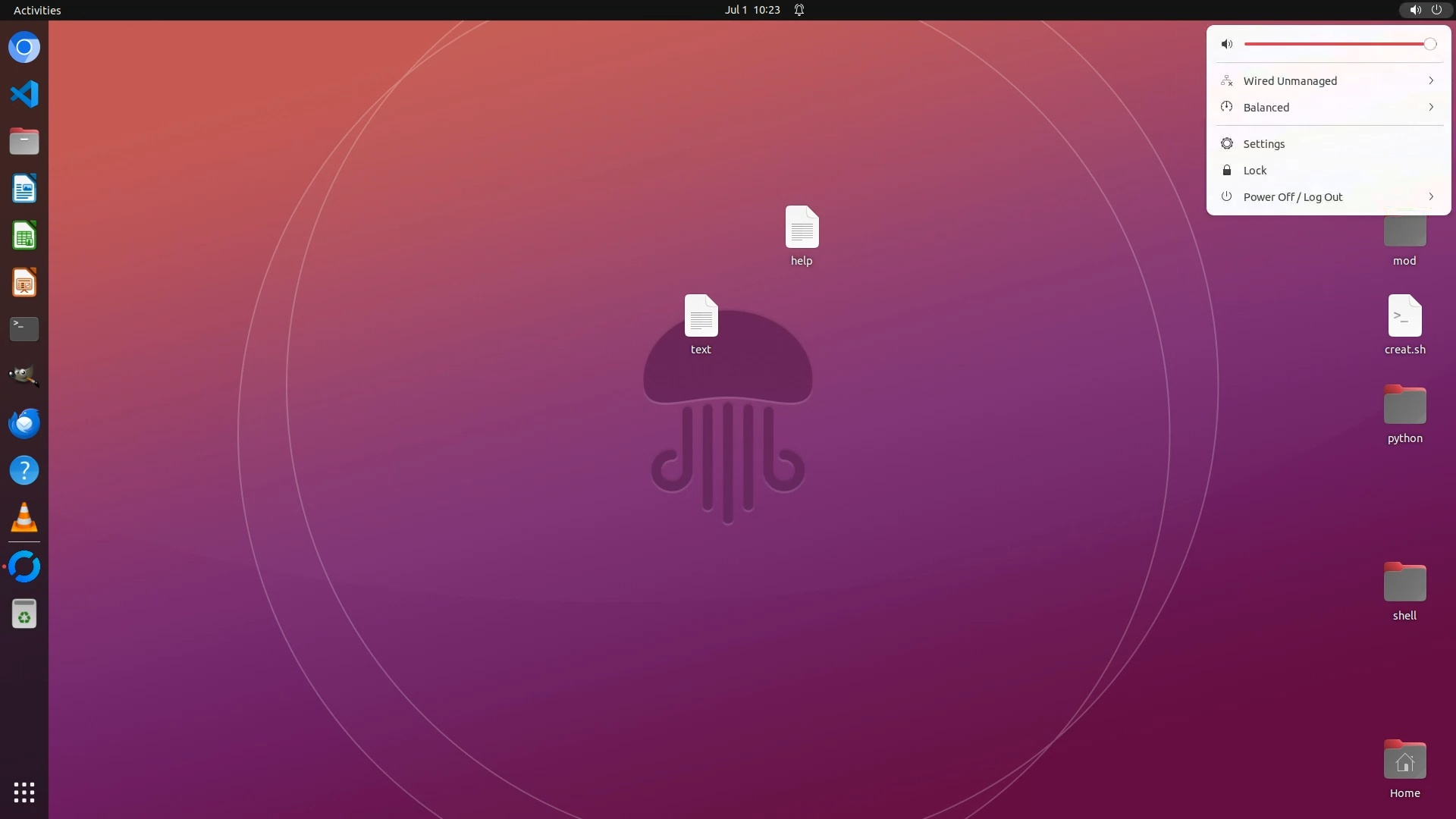This screenshot has width=1456, height=819.
Task: Open the Terminal app in dock
Action: (x=24, y=329)
